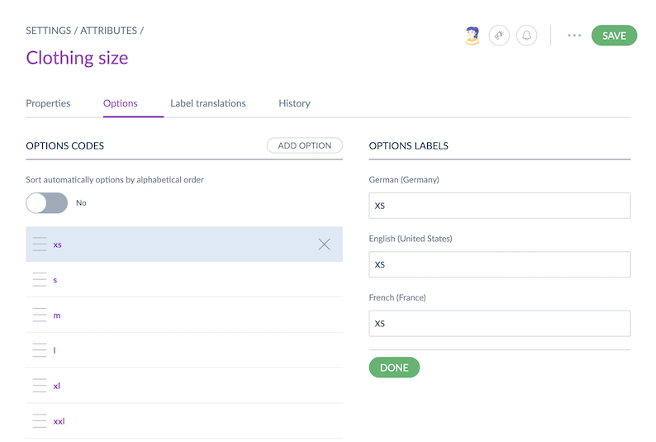Click the user avatar icon
This screenshot has height=442, width=656.
coord(473,36)
